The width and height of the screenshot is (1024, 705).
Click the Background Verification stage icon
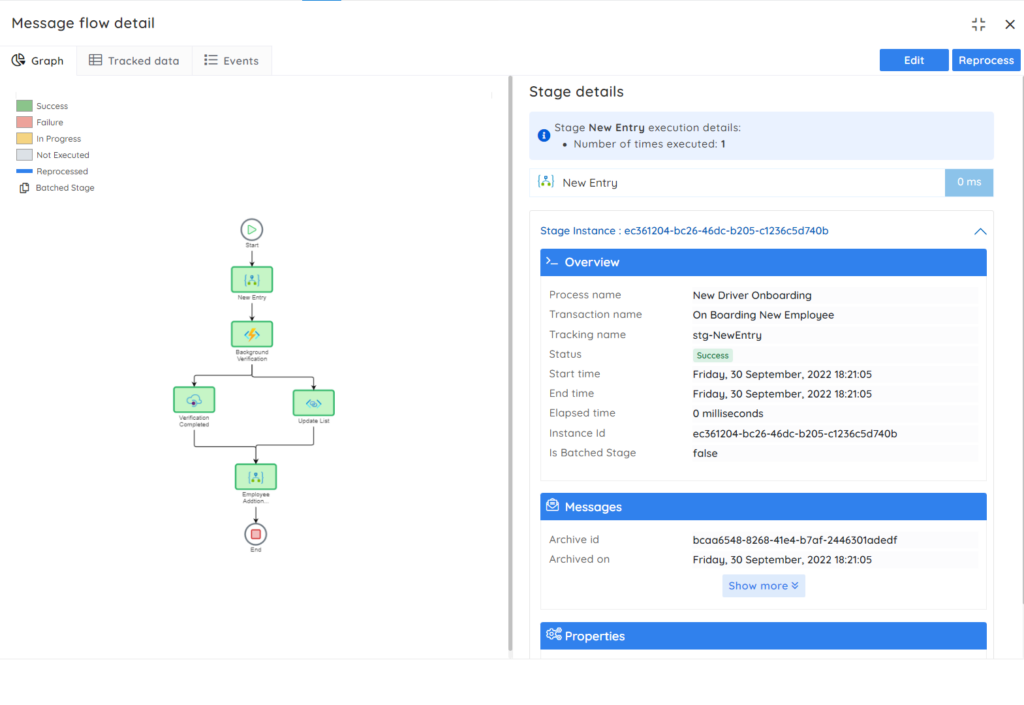(x=251, y=335)
